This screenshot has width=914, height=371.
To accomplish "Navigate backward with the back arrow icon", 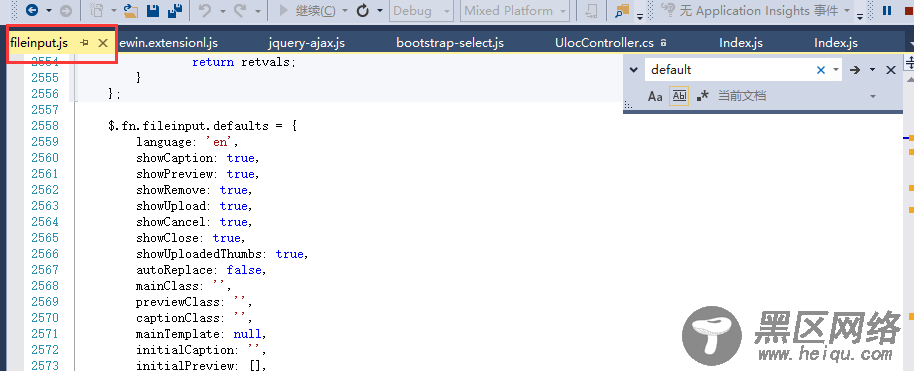I will (x=32, y=10).
